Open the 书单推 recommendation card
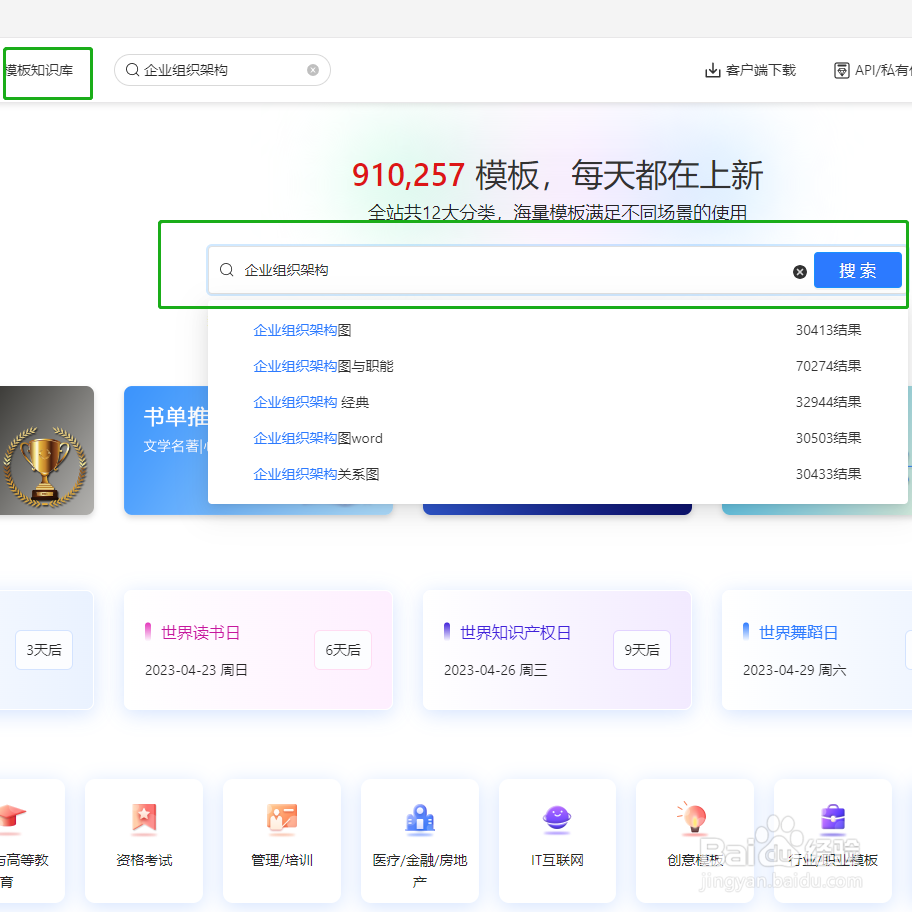 click(166, 450)
